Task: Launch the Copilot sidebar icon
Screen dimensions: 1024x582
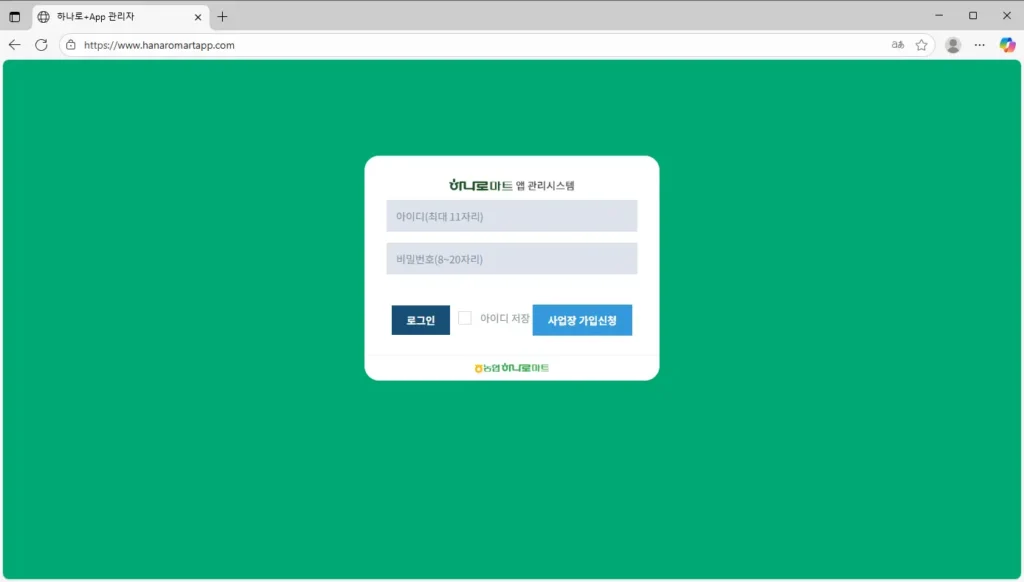Action: point(1007,45)
